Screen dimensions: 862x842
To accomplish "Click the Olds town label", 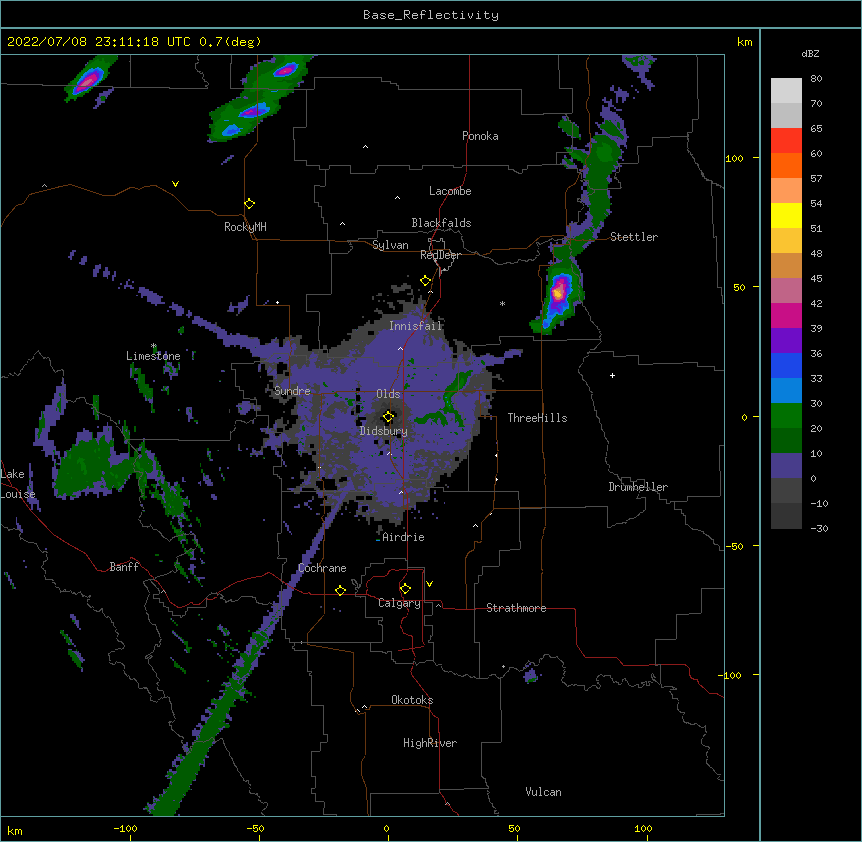I will (x=388, y=394).
